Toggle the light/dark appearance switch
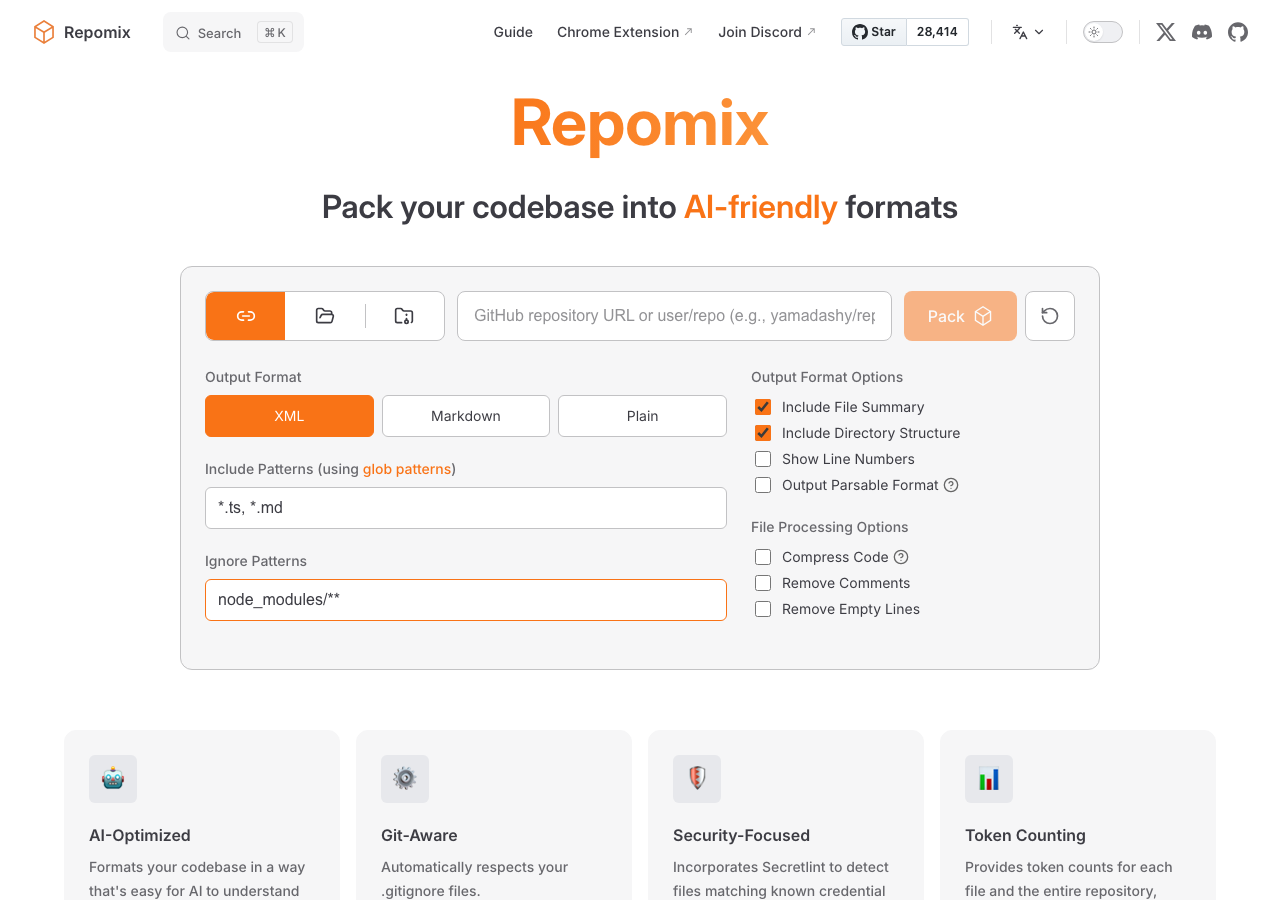The width and height of the screenshot is (1280, 900). click(1103, 32)
